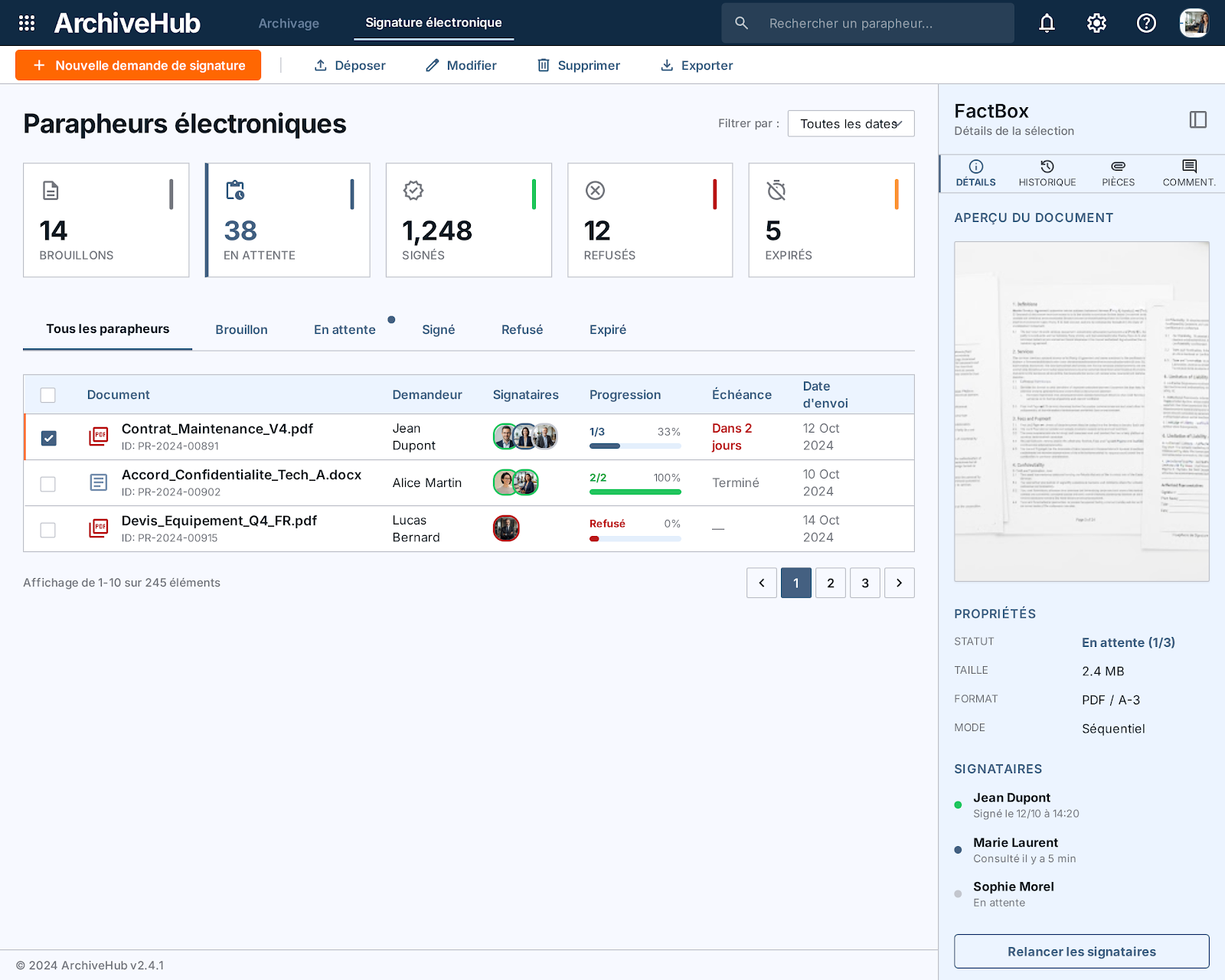
Task: Click document icon of Accord_Confidentialite_Tech_A.docx
Action: point(99,482)
